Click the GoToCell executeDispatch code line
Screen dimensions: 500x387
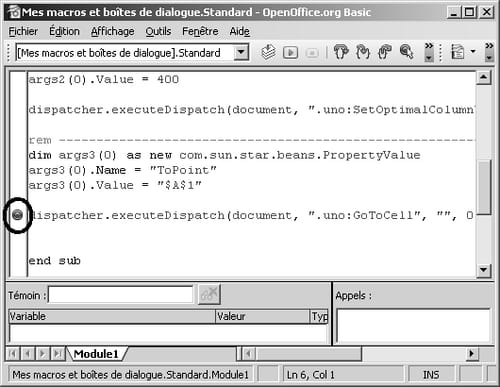click(252, 215)
